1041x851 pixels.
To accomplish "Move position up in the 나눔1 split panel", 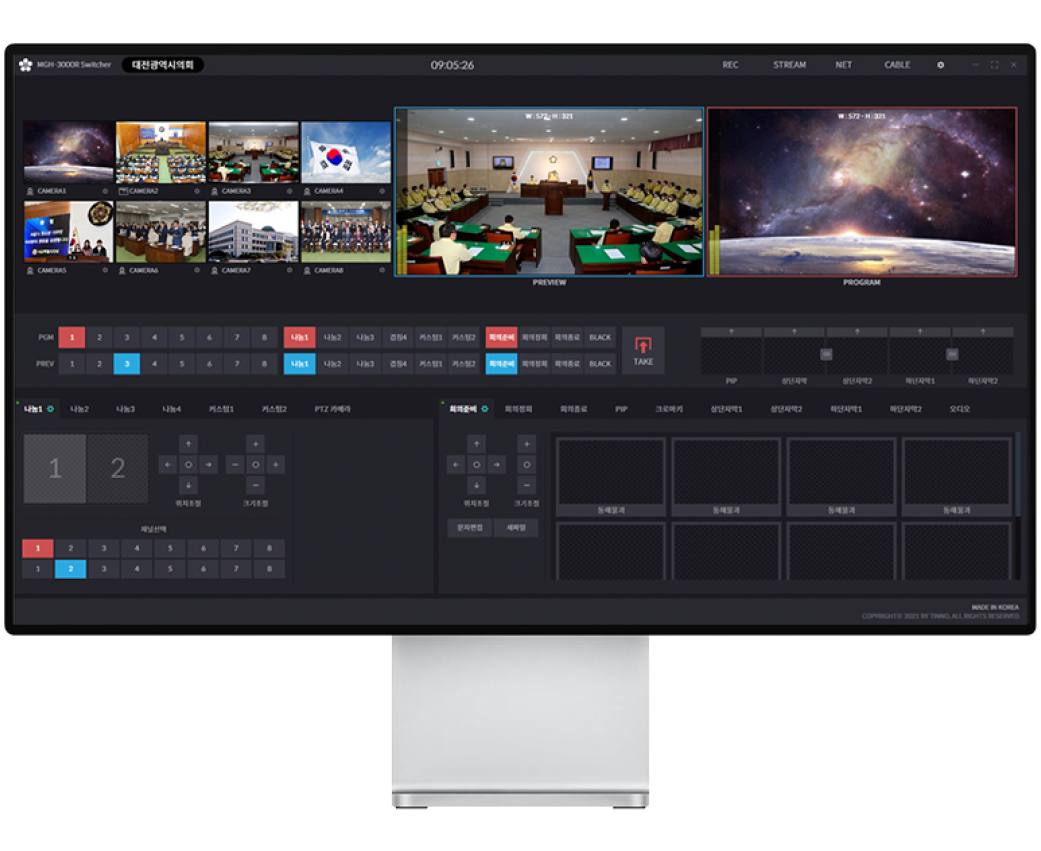I will [x=189, y=443].
